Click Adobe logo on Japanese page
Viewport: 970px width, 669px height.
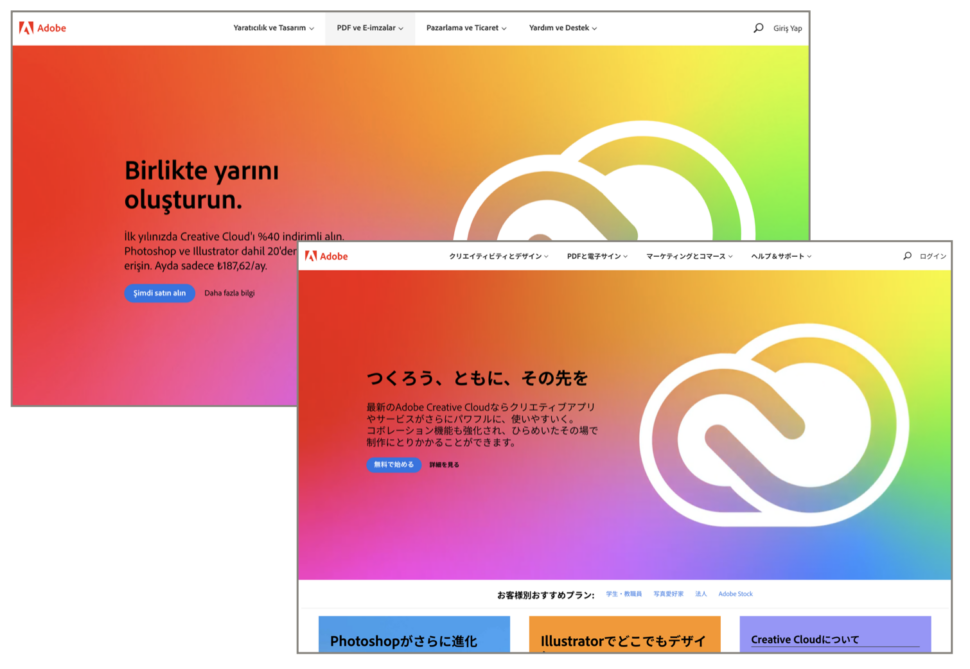pos(326,256)
